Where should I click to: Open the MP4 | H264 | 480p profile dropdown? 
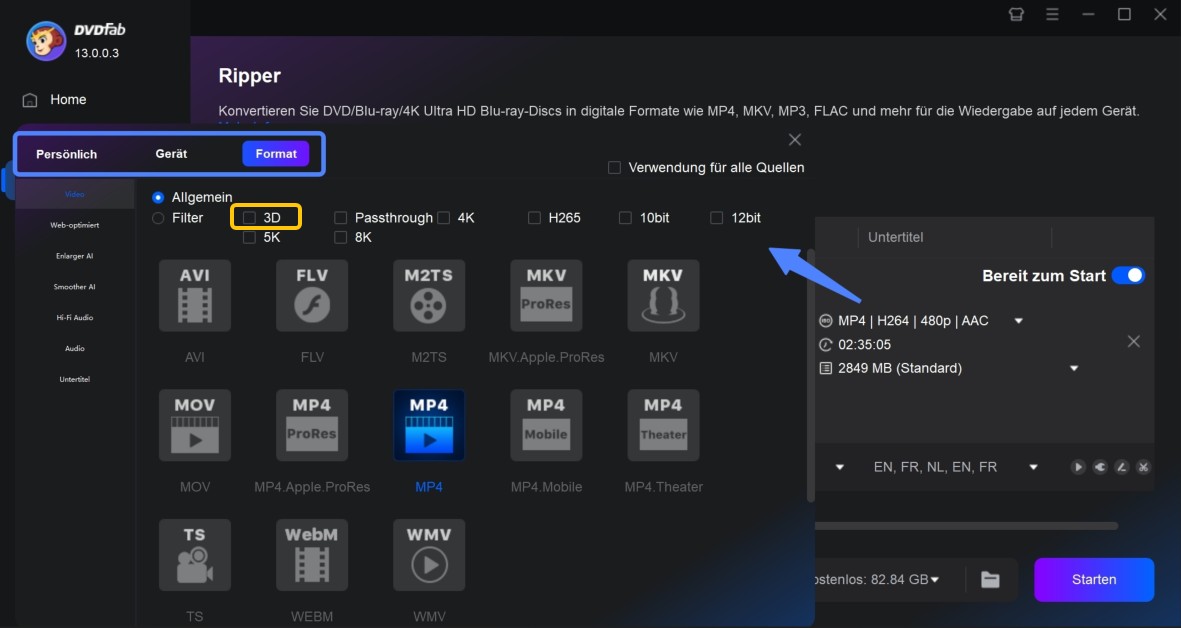[x=1018, y=321]
